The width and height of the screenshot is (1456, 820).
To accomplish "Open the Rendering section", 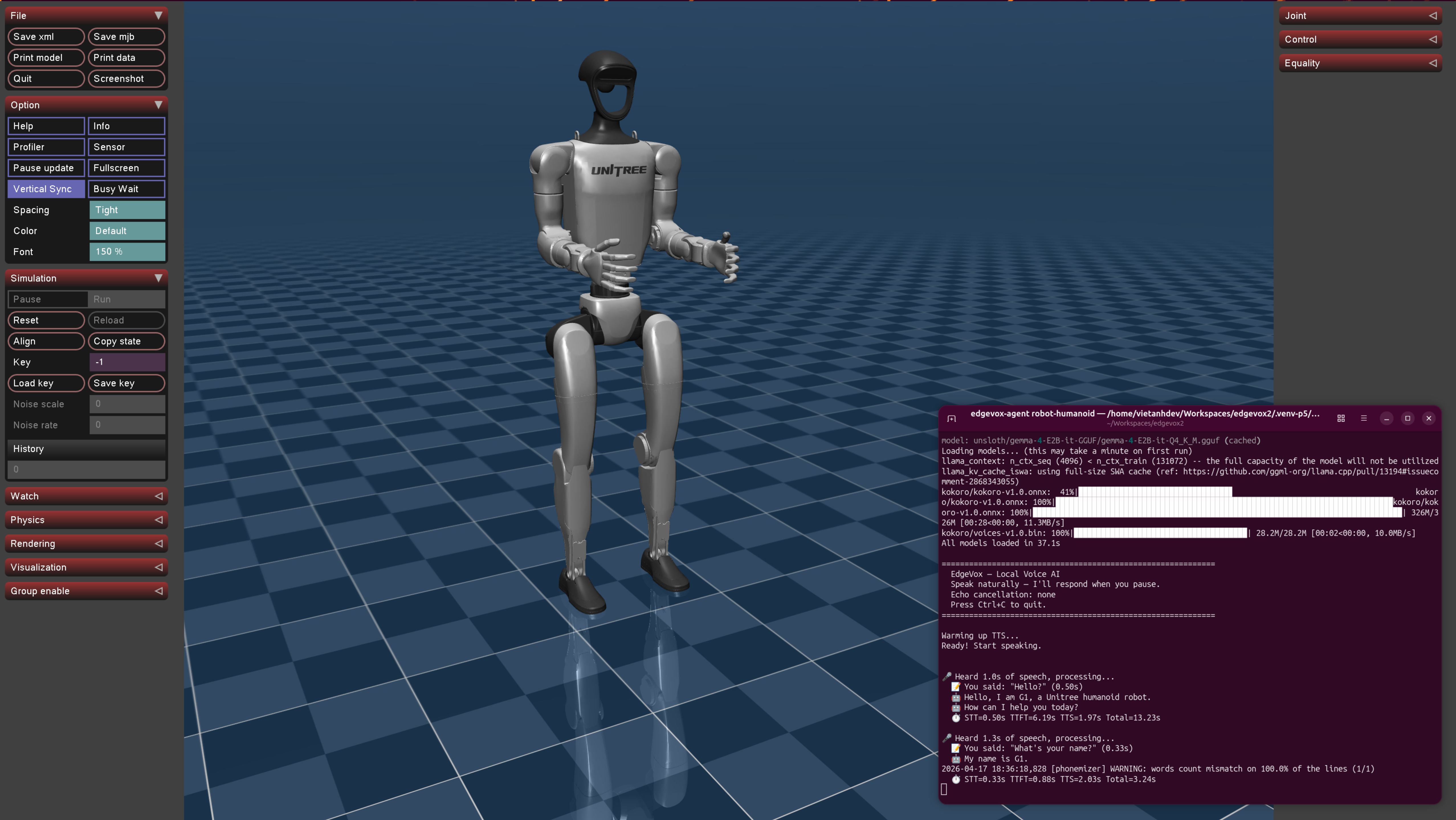I will pos(86,543).
